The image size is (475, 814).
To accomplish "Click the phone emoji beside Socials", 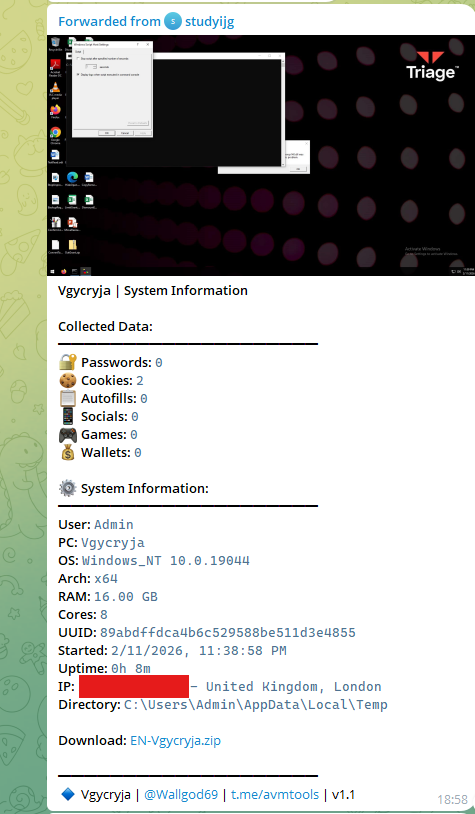I will click(67, 416).
